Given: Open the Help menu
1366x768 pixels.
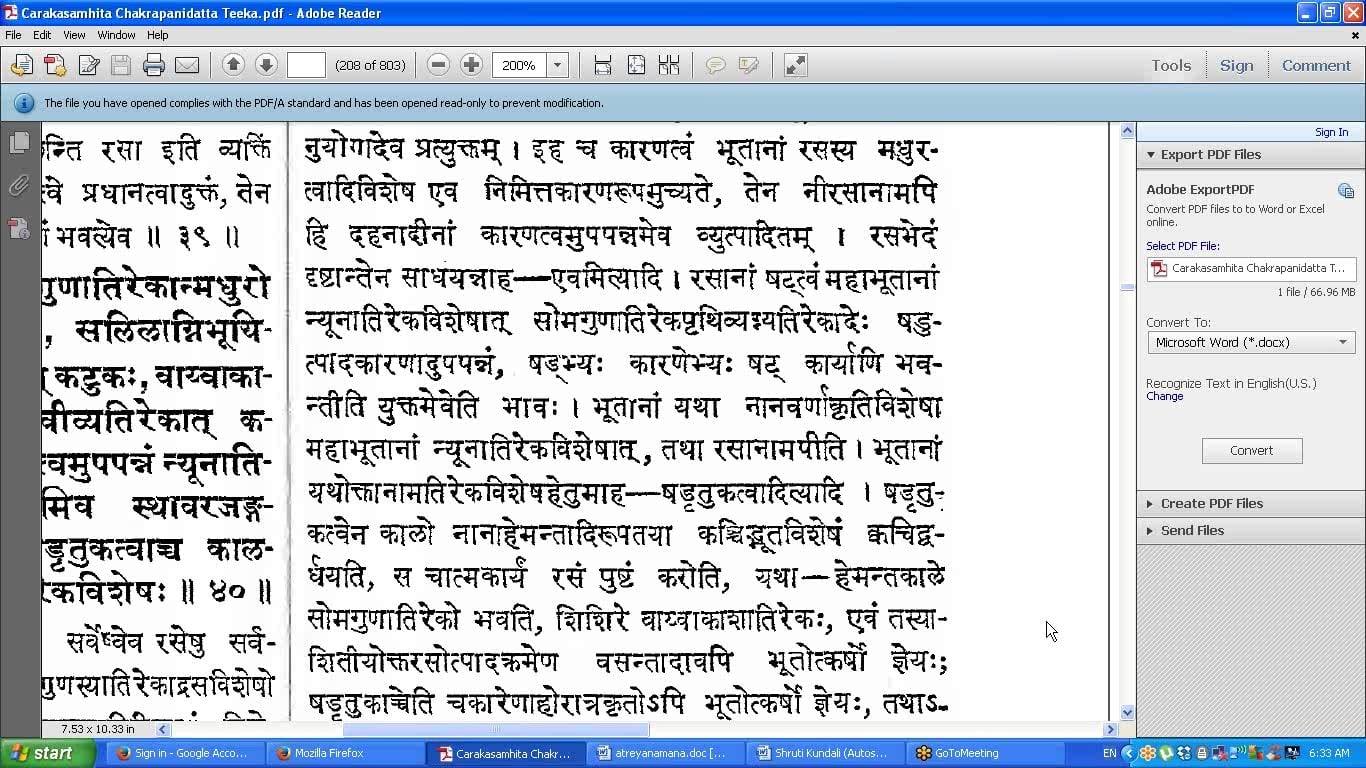Looking at the screenshot, I should click(158, 35).
